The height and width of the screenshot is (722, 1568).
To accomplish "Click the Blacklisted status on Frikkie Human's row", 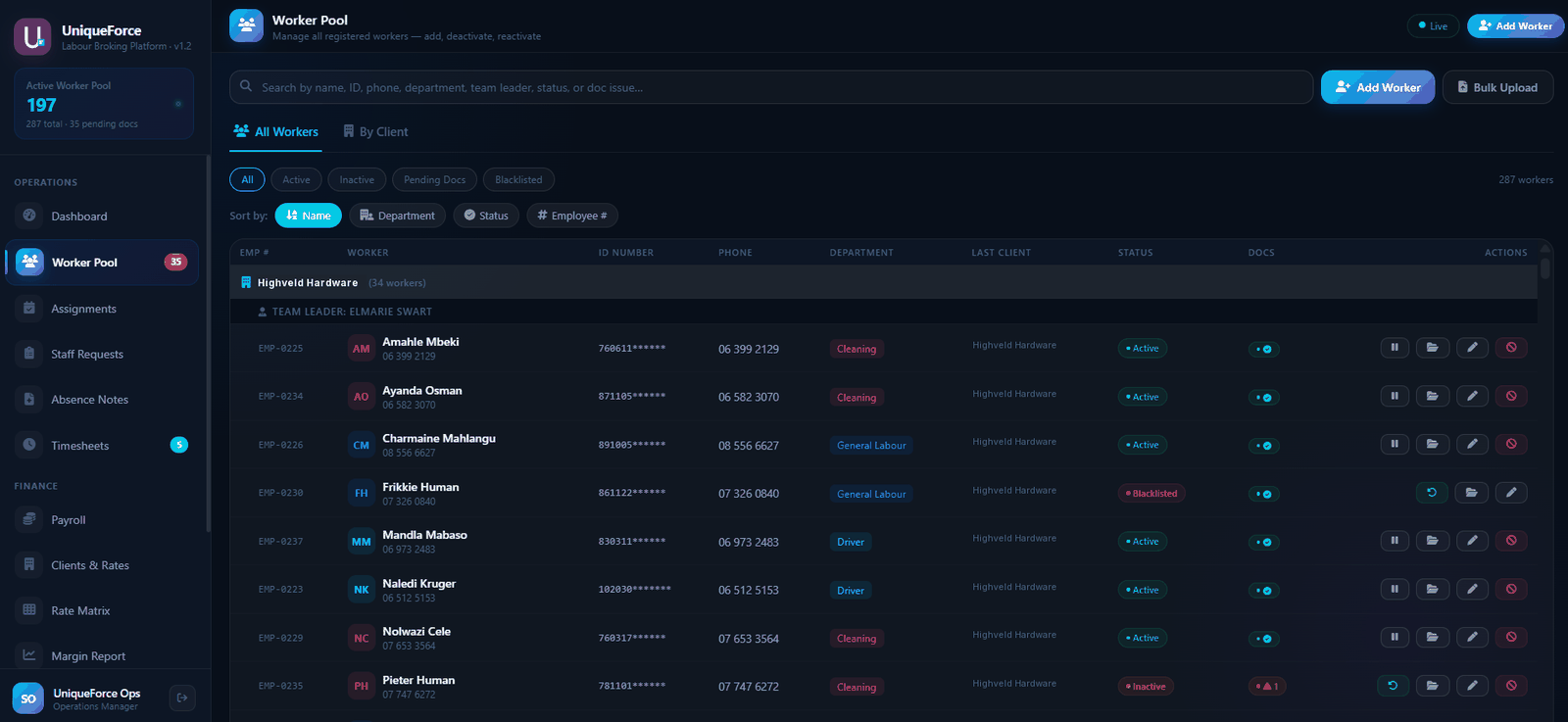I will tap(1151, 494).
